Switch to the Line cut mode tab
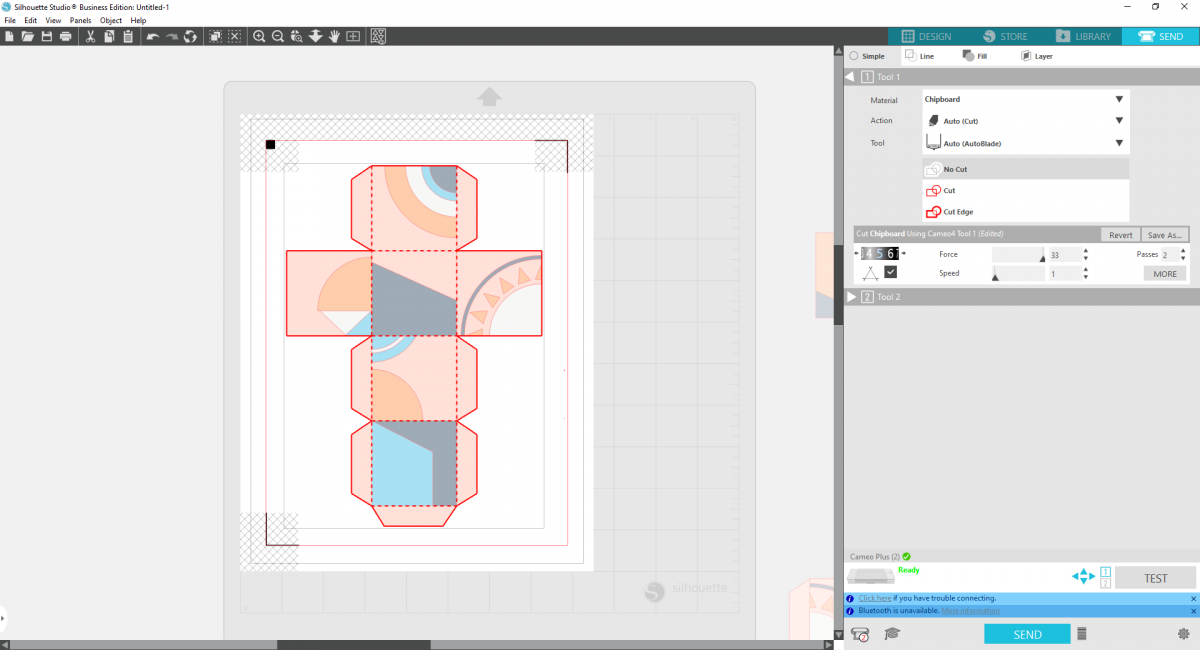This screenshot has width=1200, height=650. (919, 56)
